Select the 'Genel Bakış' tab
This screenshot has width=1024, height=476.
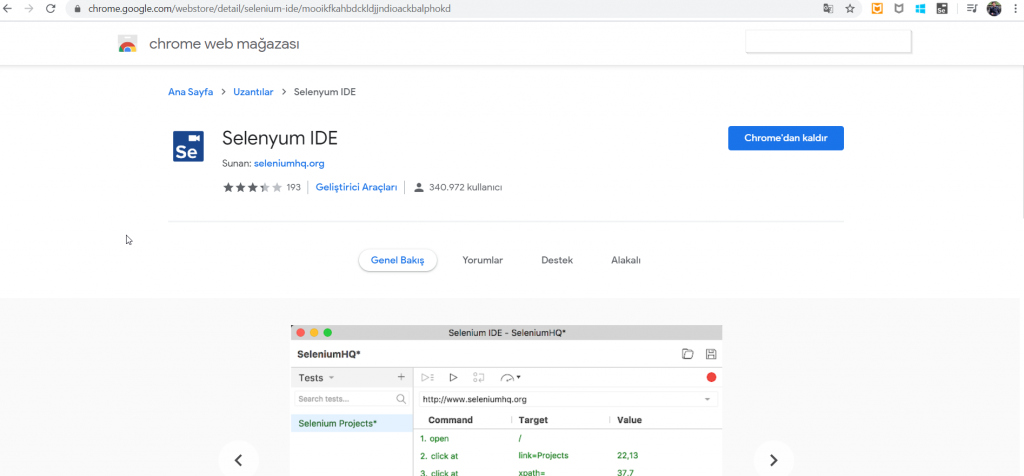pyautogui.click(x=398, y=260)
